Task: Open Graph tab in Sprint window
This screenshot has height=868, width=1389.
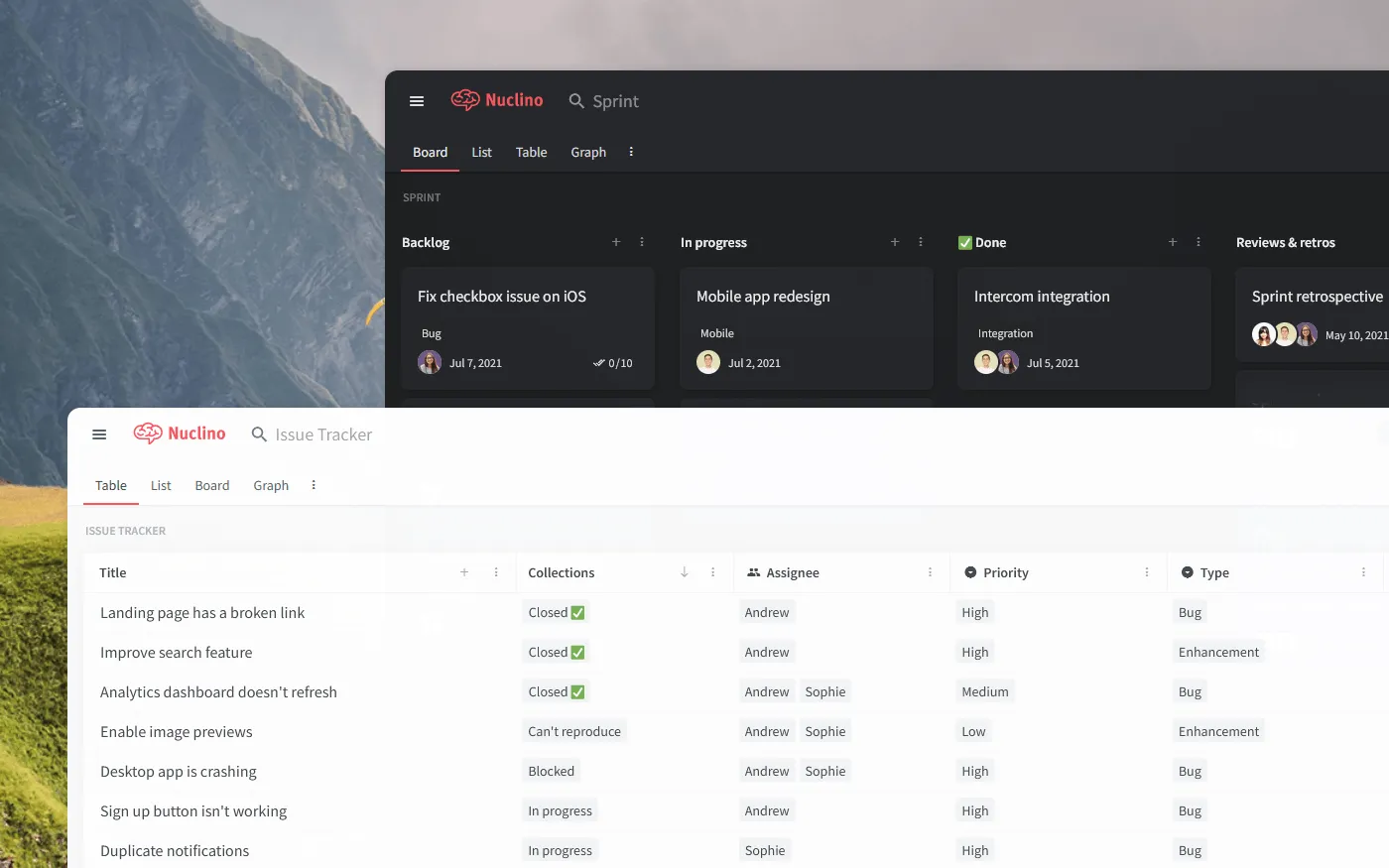Action: click(x=588, y=152)
